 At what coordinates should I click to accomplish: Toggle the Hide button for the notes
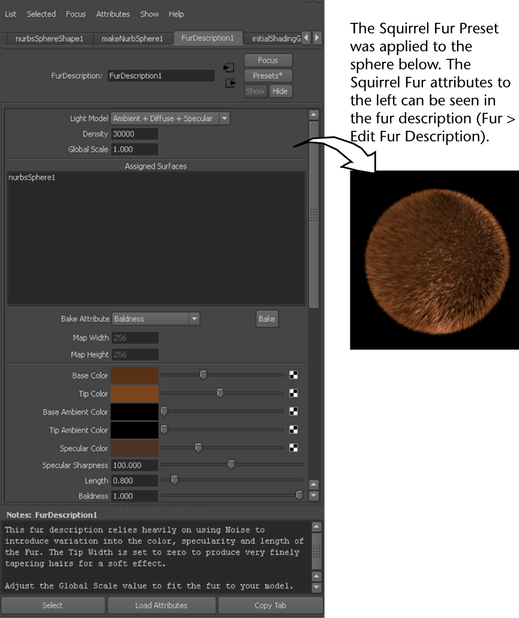click(x=280, y=91)
